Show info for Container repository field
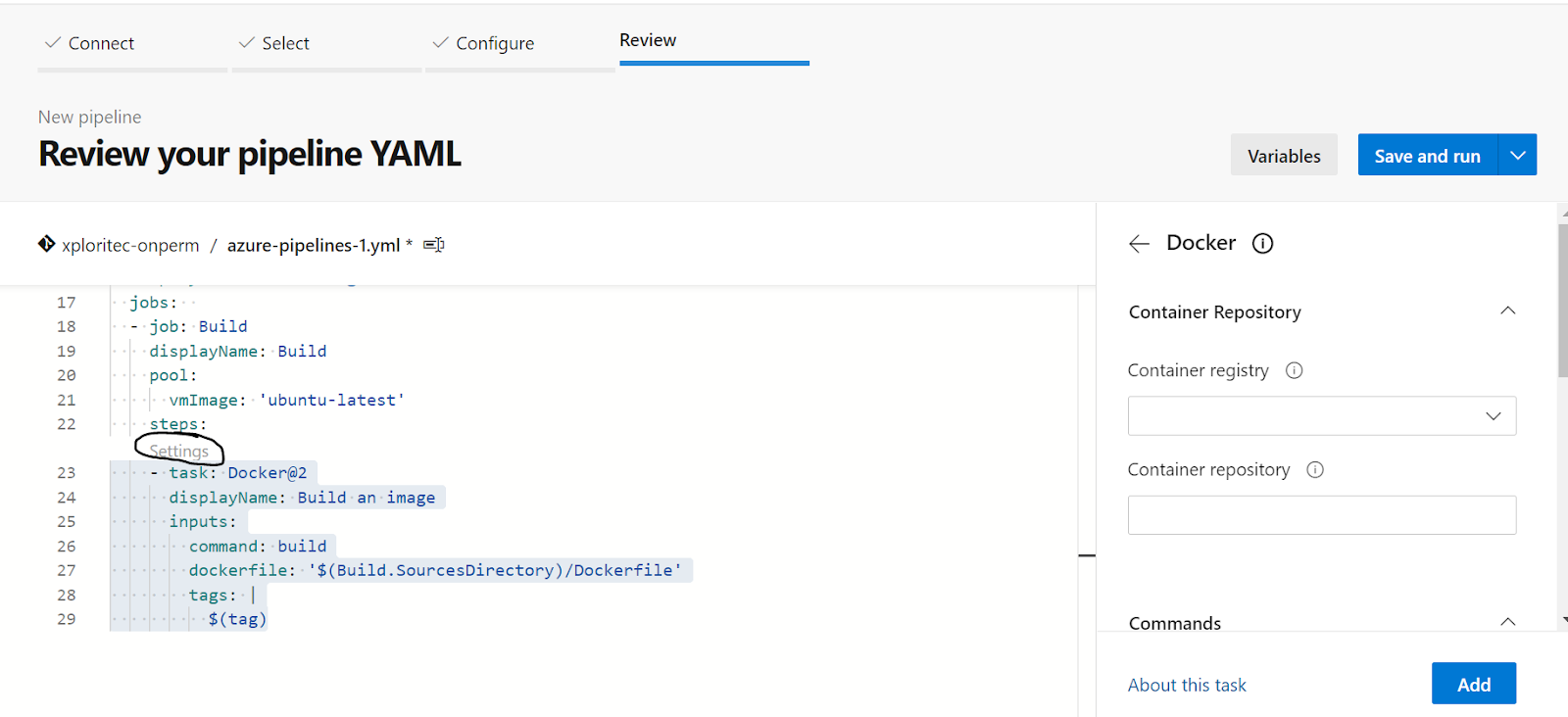 point(1315,469)
